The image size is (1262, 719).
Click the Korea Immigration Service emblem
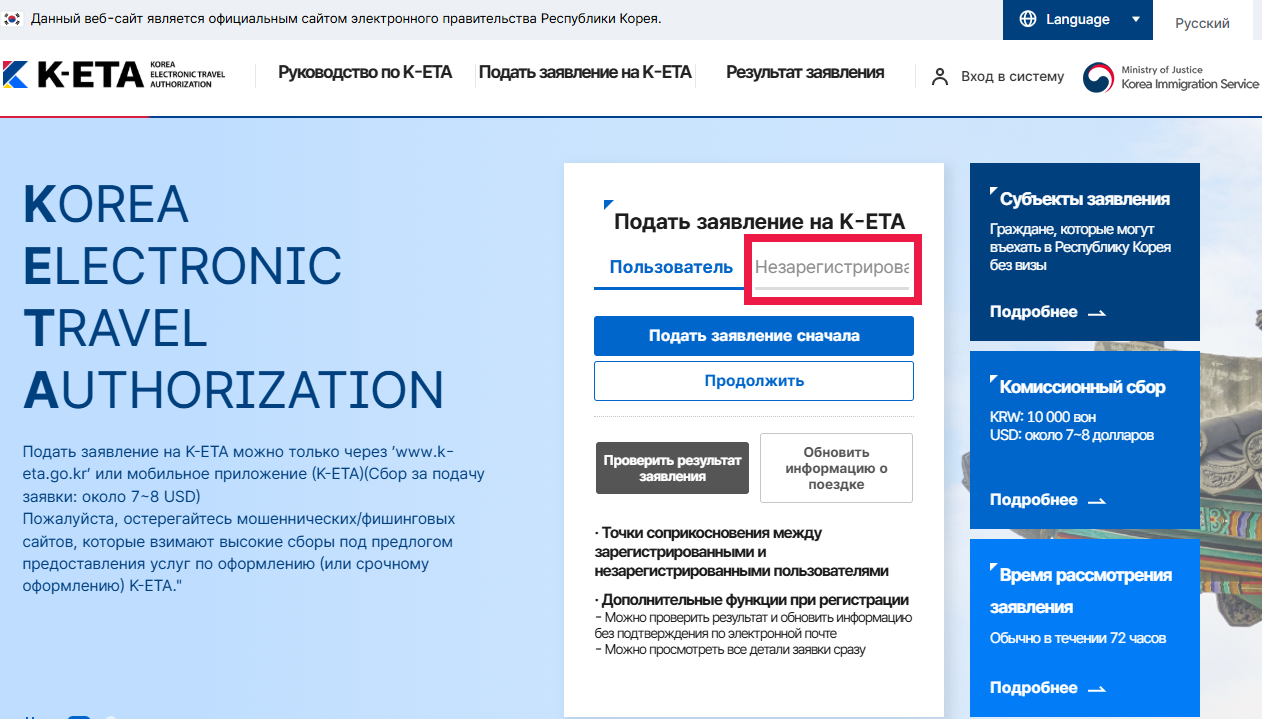pos(1098,78)
